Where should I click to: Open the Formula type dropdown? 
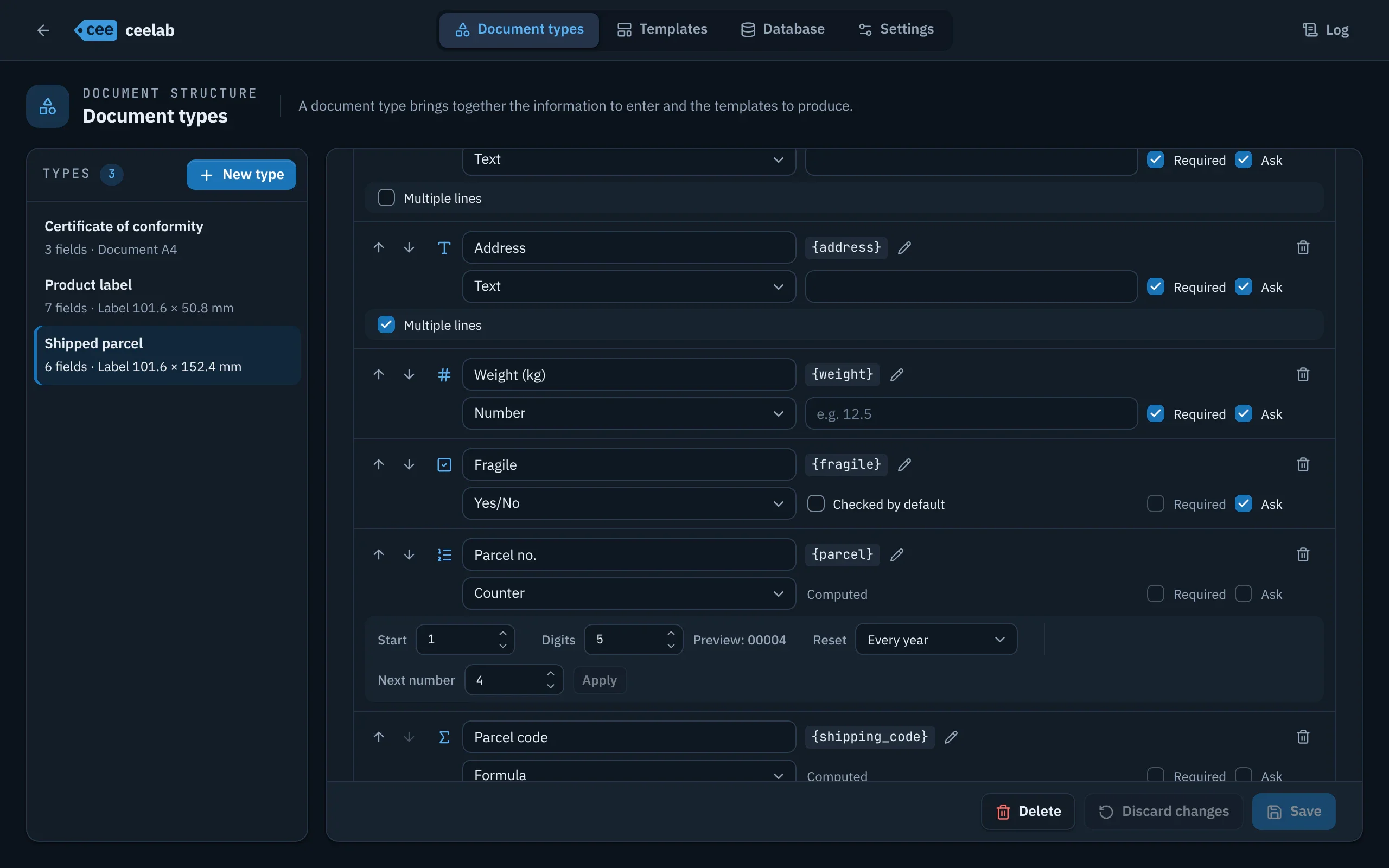(x=629, y=771)
